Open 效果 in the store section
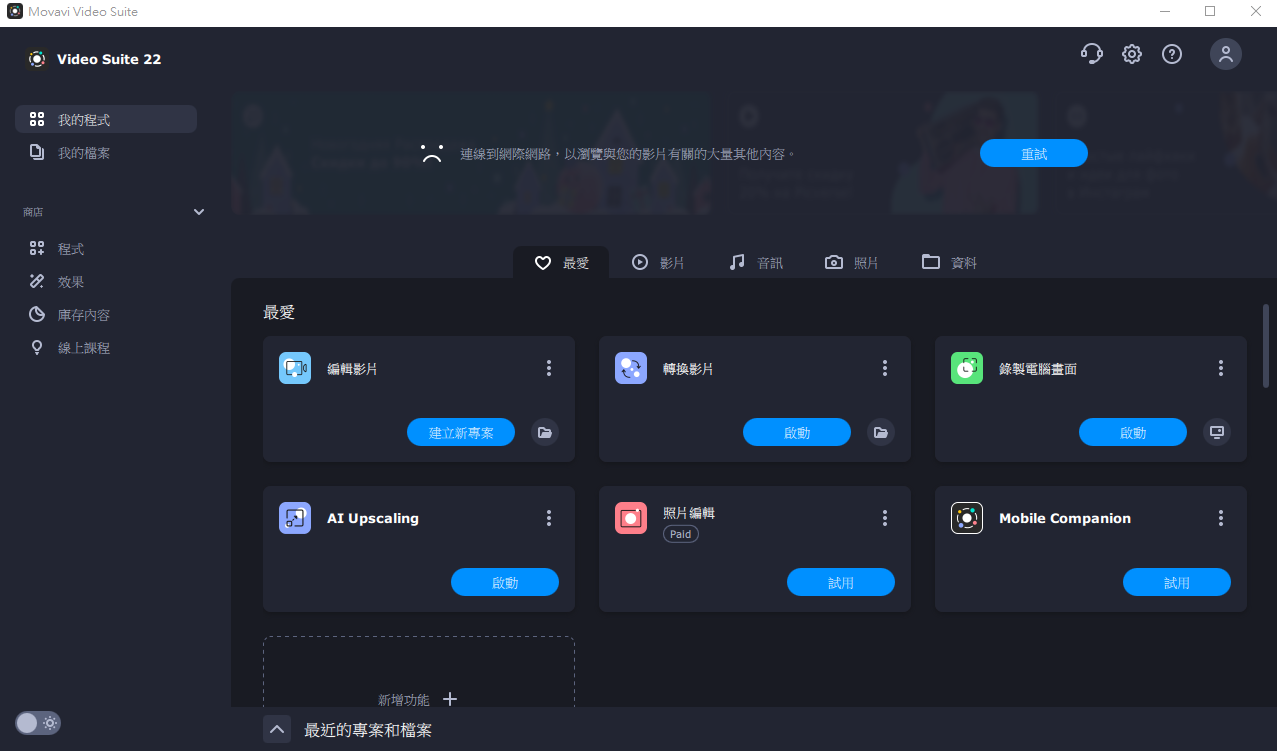Image resolution: width=1277 pixels, height=751 pixels. pyautogui.click(x=106, y=282)
